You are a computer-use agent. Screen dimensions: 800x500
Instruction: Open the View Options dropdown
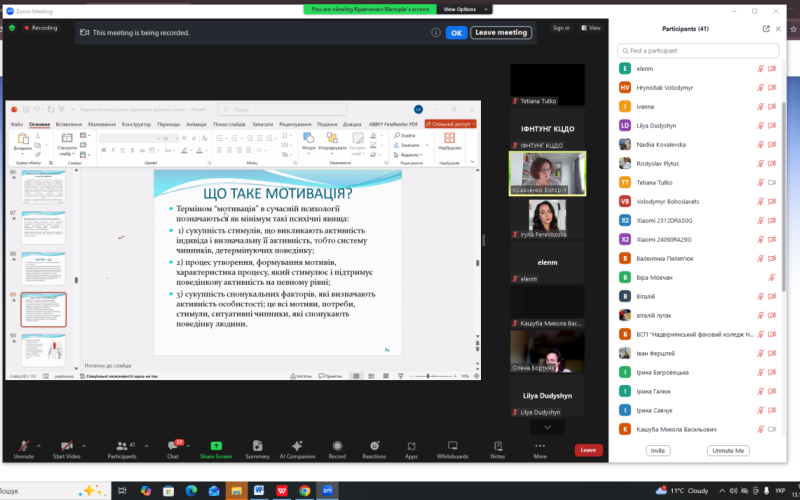click(463, 9)
